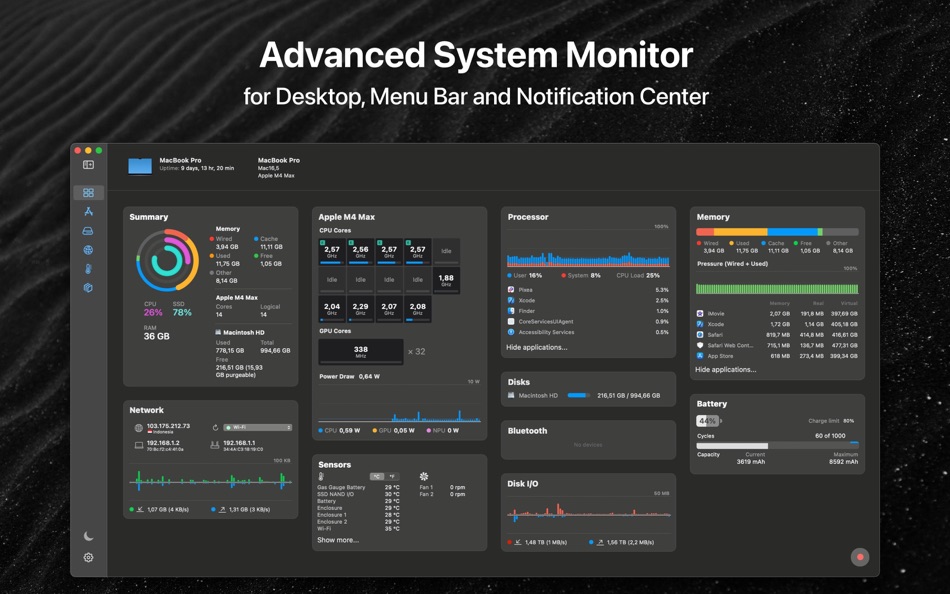The height and width of the screenshot is (594, 950).
Task: Click the Disk I/O read arrow icon
Action: [x=518, y=542]
